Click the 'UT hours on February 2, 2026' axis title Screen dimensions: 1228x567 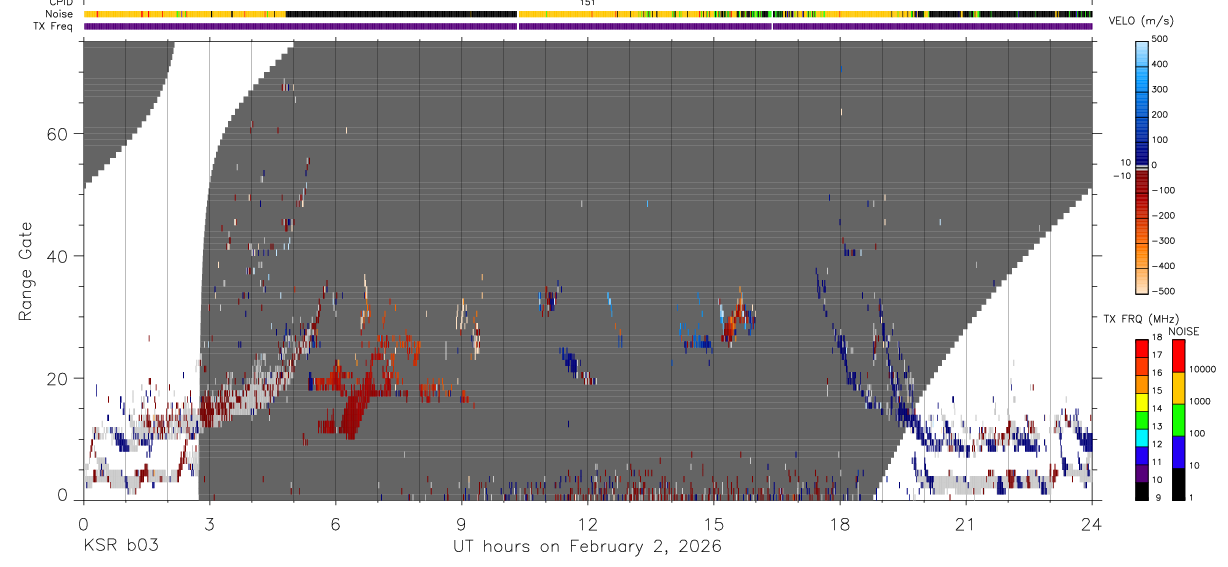pos(587,547)
